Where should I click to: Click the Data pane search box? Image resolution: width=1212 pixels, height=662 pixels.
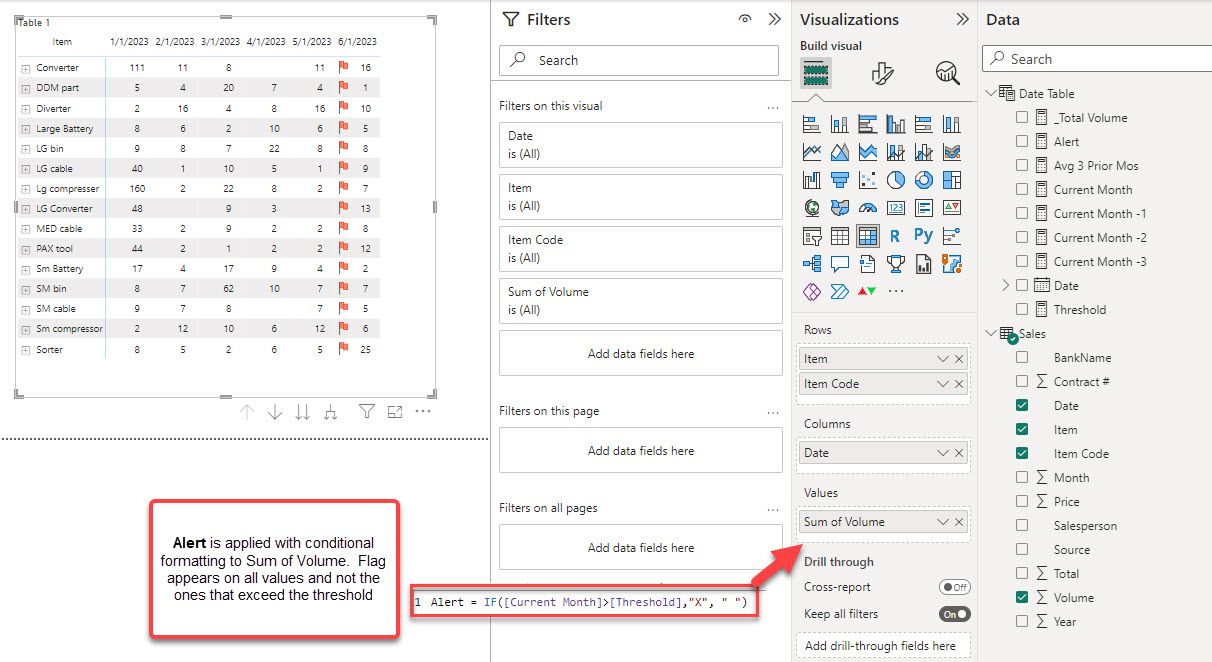coord(1097,59)
